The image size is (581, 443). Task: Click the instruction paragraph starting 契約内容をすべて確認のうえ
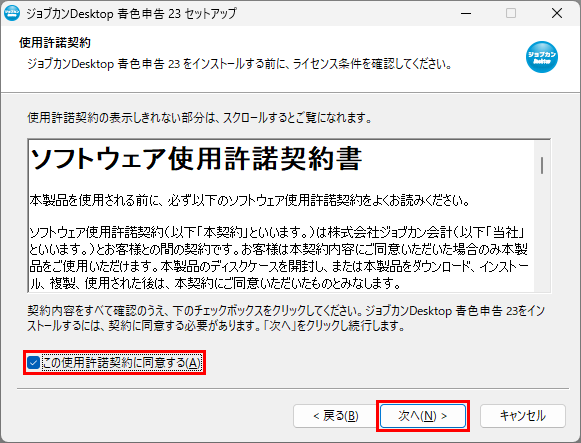pos(286,318)
